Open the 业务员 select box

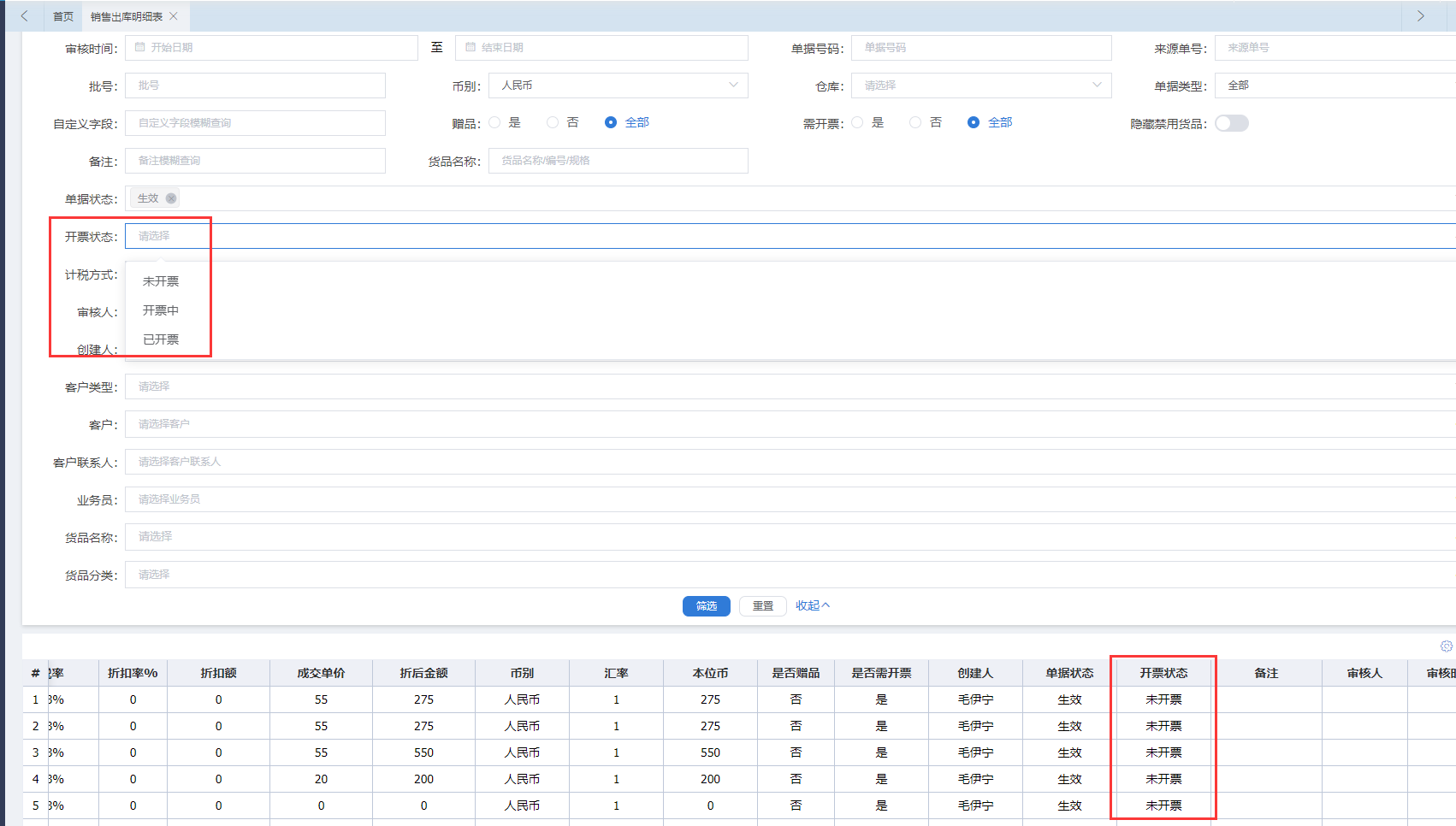790,499
